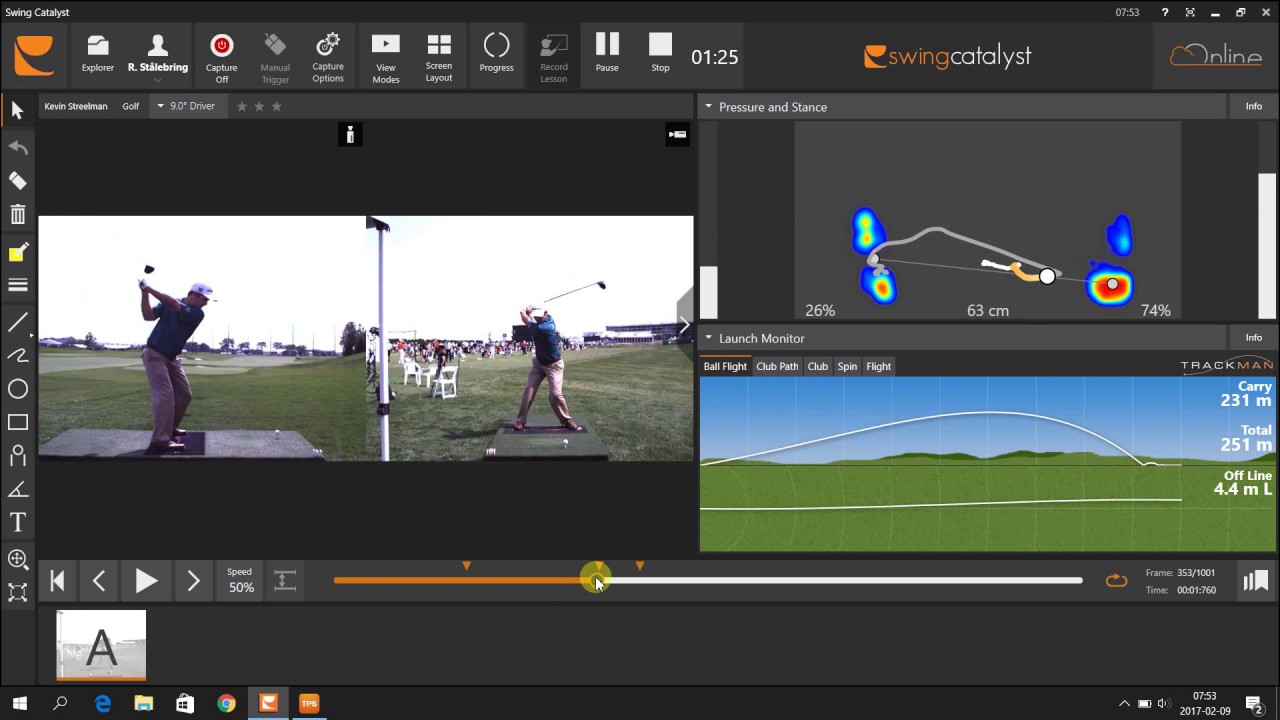
Task: Open Screen Layout options
Action: pyautogui.click(x=439, y=56)
